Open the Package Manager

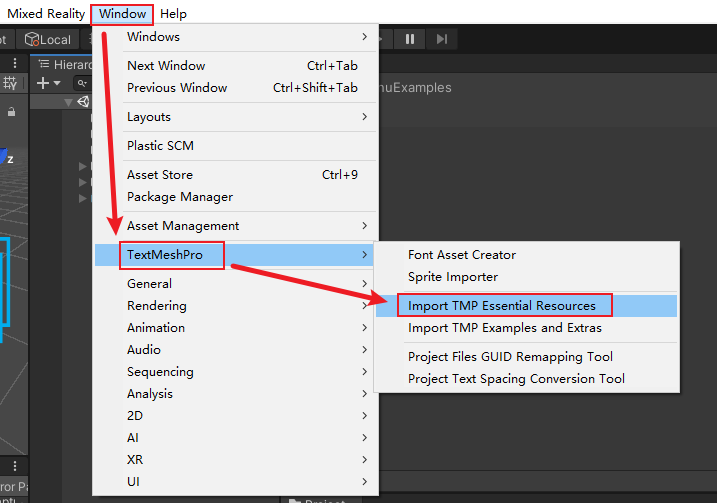pyautogui.click(x=235, y=197)
